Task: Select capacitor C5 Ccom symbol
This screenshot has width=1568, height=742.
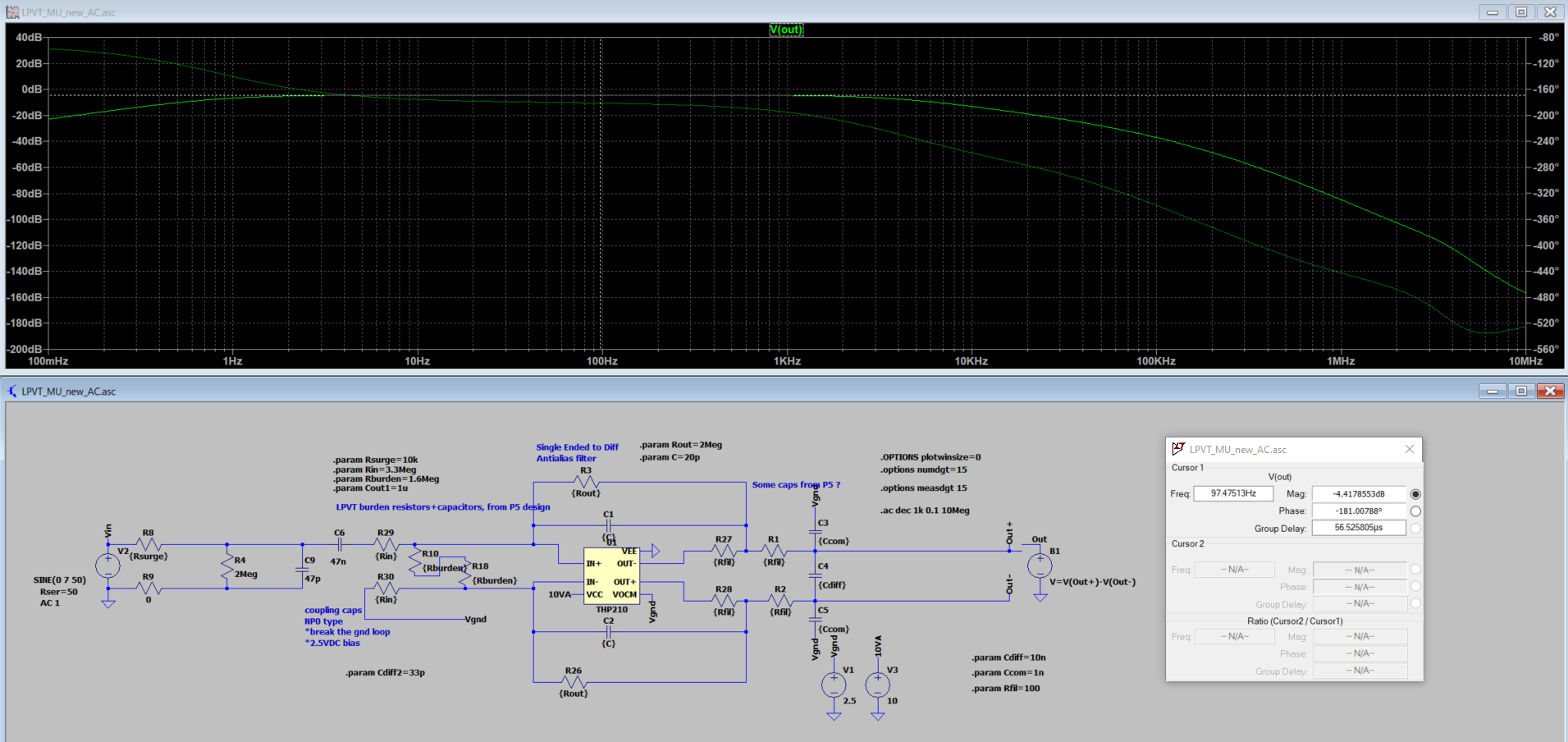Action: (x=816, y=620)
